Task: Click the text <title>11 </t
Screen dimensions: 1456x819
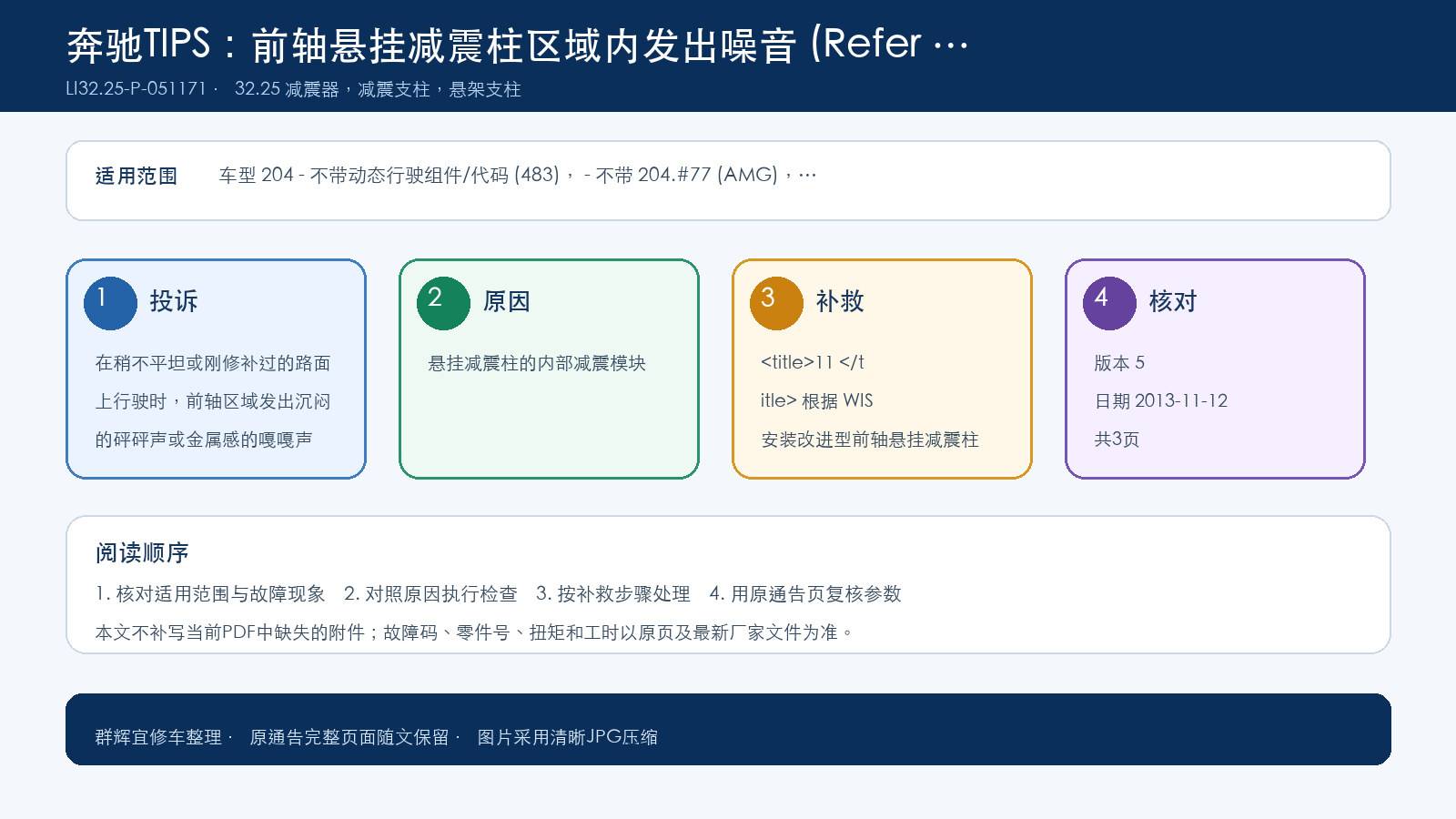Action: coord(813,362)
